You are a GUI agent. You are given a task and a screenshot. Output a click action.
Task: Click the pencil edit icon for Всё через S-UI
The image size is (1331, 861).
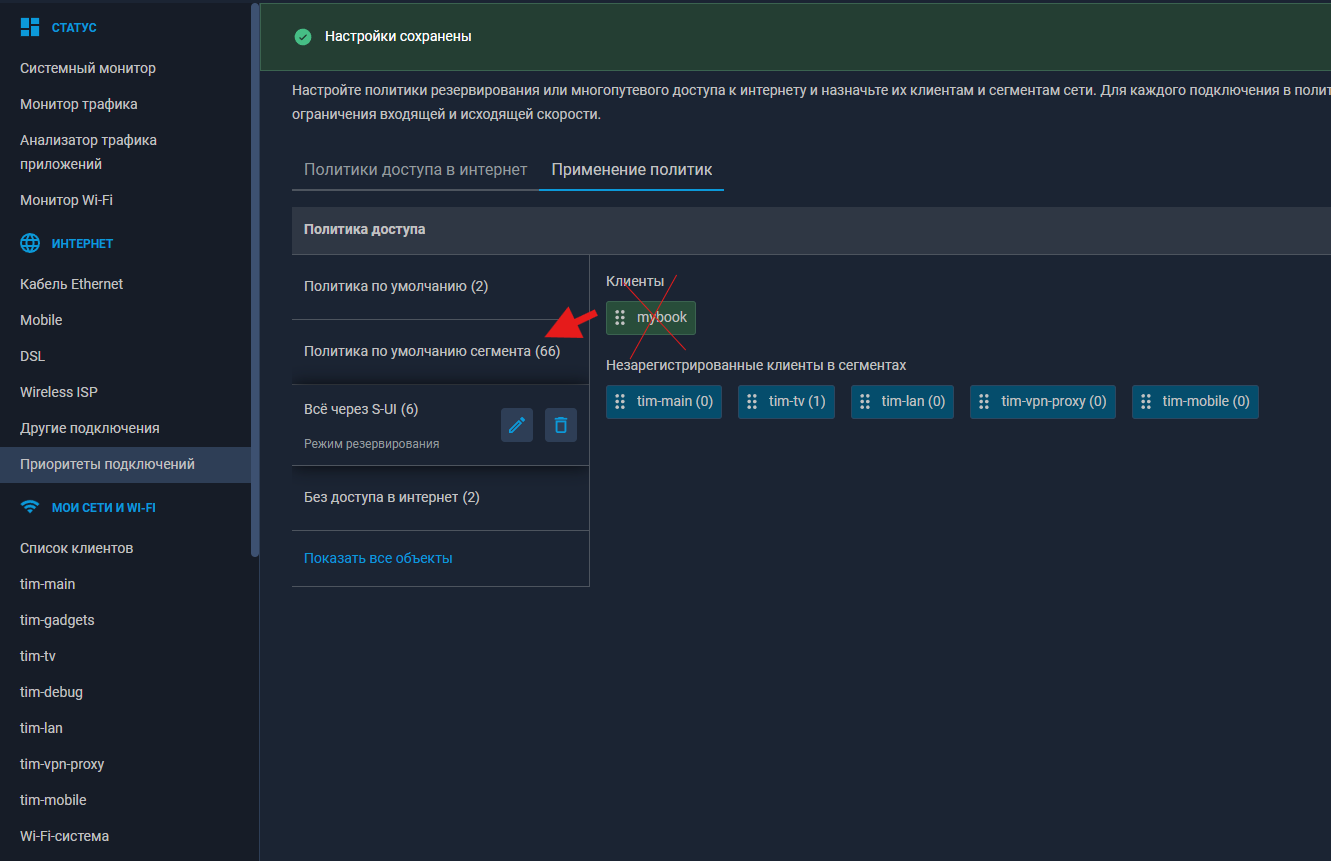coord(517,425)
